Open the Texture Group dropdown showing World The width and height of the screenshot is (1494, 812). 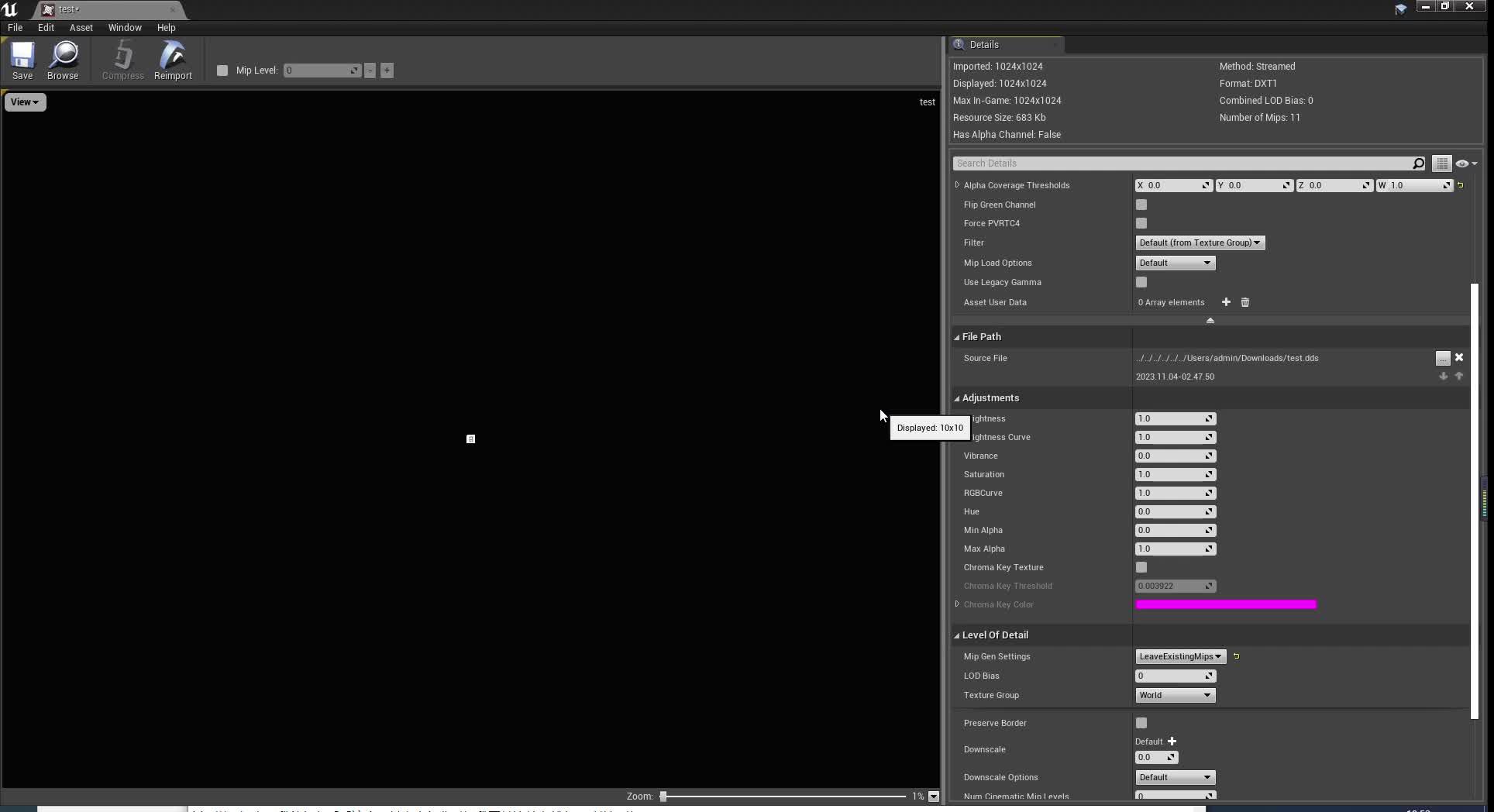[x=1174, y=695]
